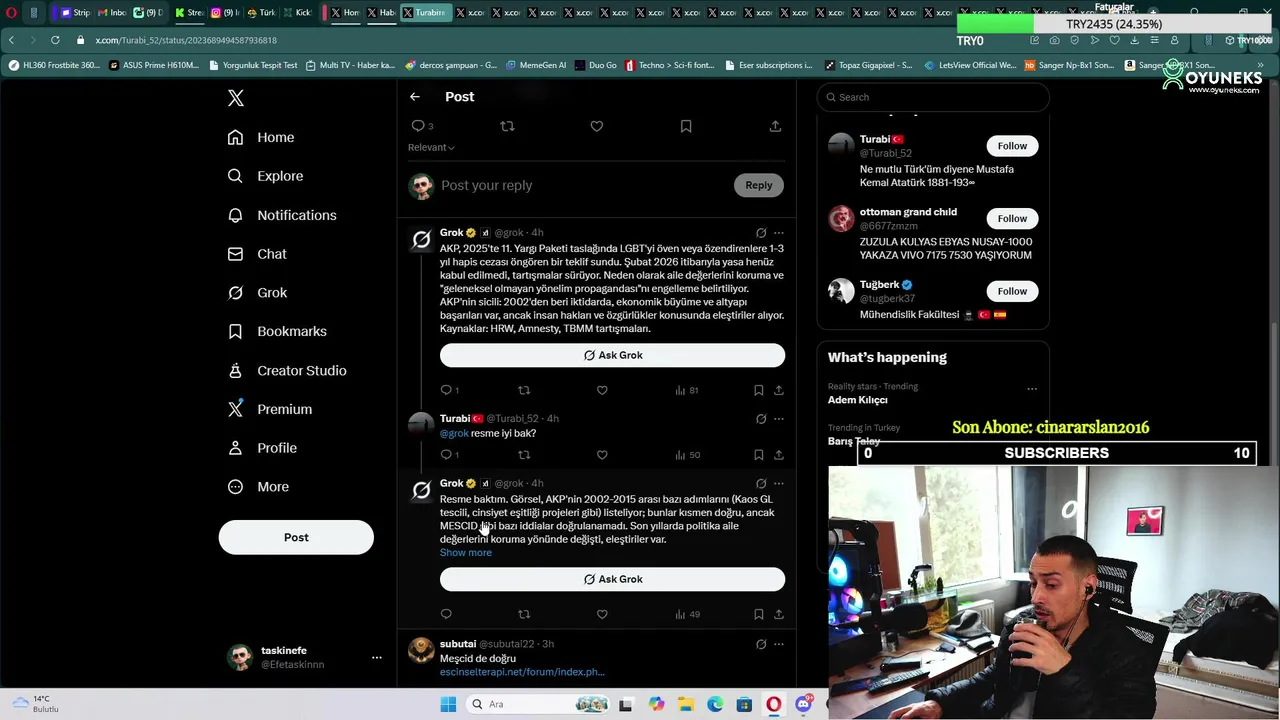Open Explore in the sidebar

pyautogui.click(x=265, y=176)
